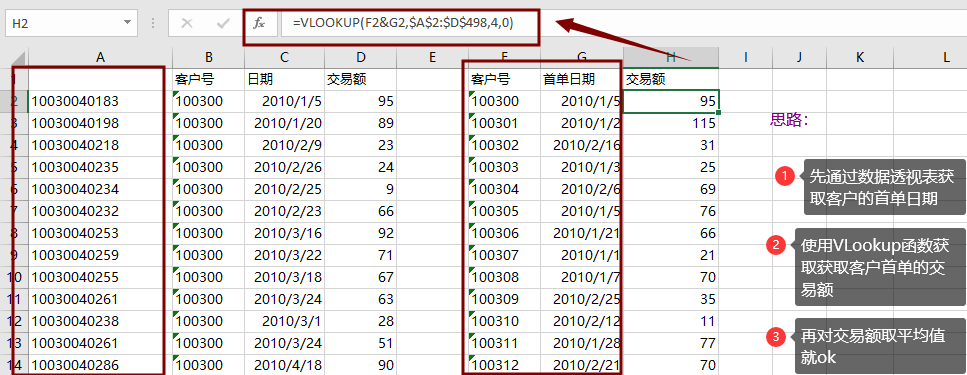Click customer number cell 100305
The width and height of the screenshot is (967, 375).
(x=504, y=212)
